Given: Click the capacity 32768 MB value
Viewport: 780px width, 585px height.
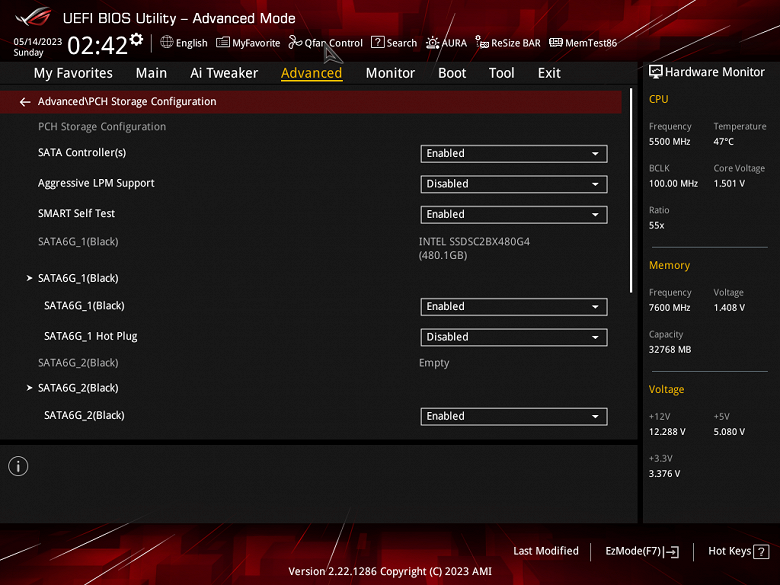Looking at the screenshot, I should tap(670, 350).
